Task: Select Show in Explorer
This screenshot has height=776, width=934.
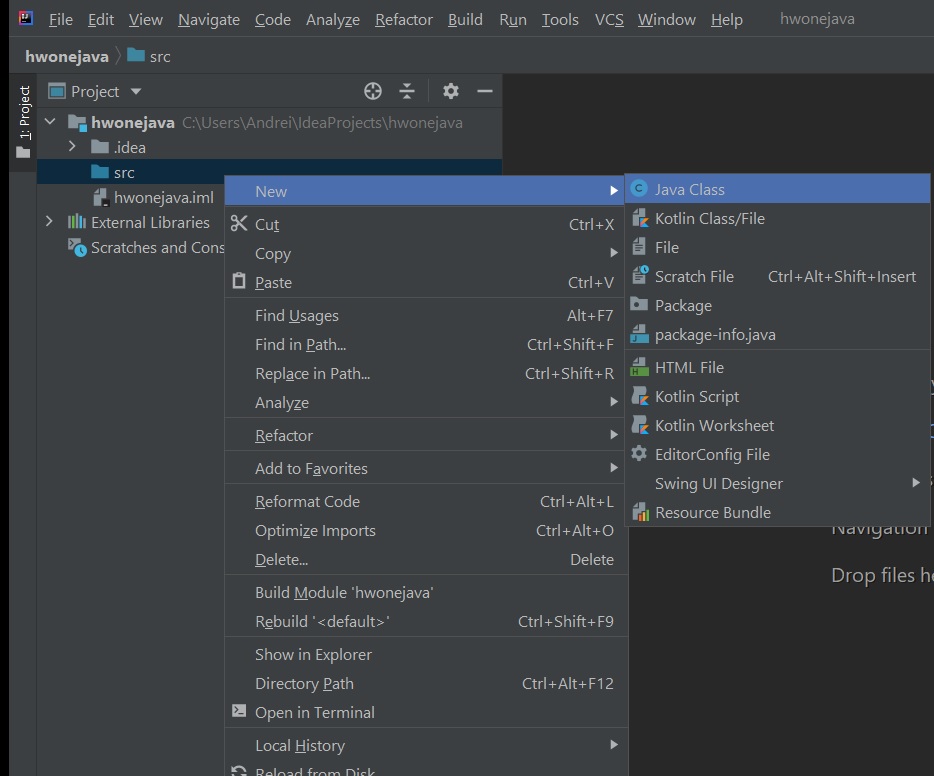Action: (426, 655)
